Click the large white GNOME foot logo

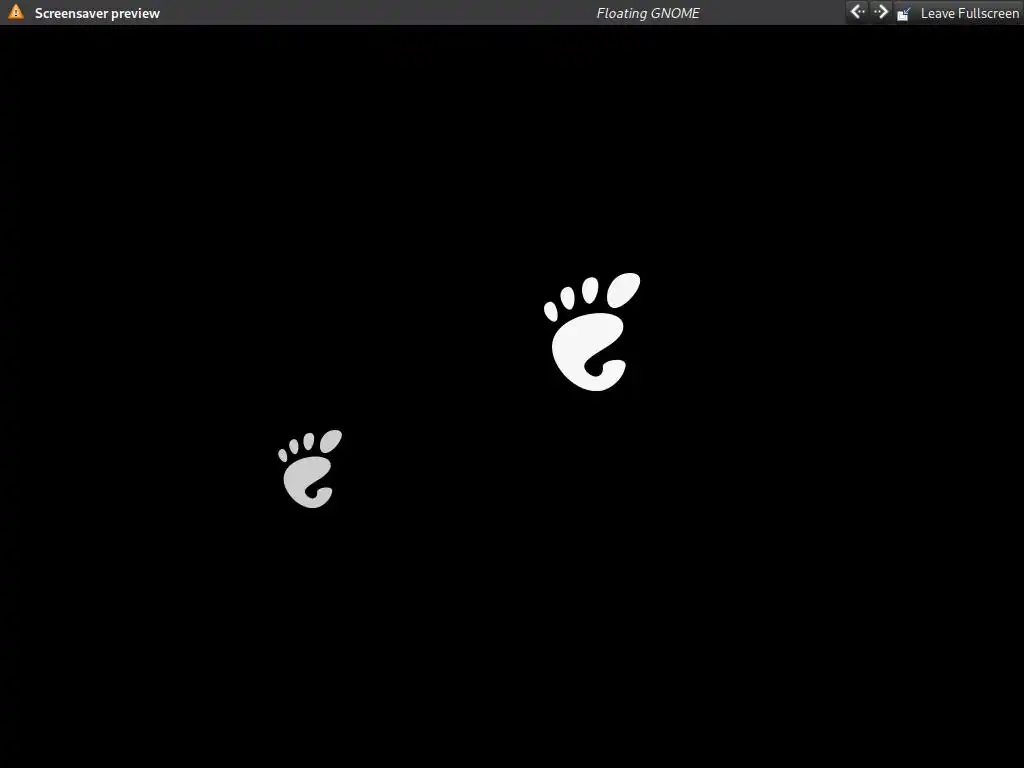(x=592, y=332)
